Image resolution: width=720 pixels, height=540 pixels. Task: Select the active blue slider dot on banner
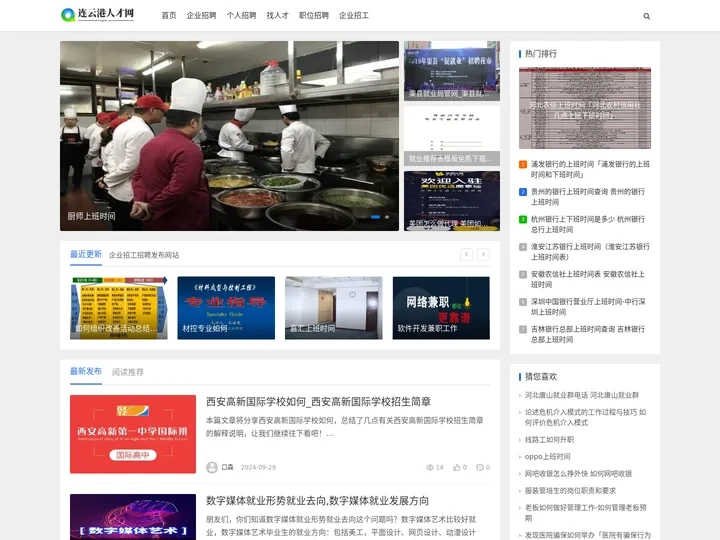(376, 217)
